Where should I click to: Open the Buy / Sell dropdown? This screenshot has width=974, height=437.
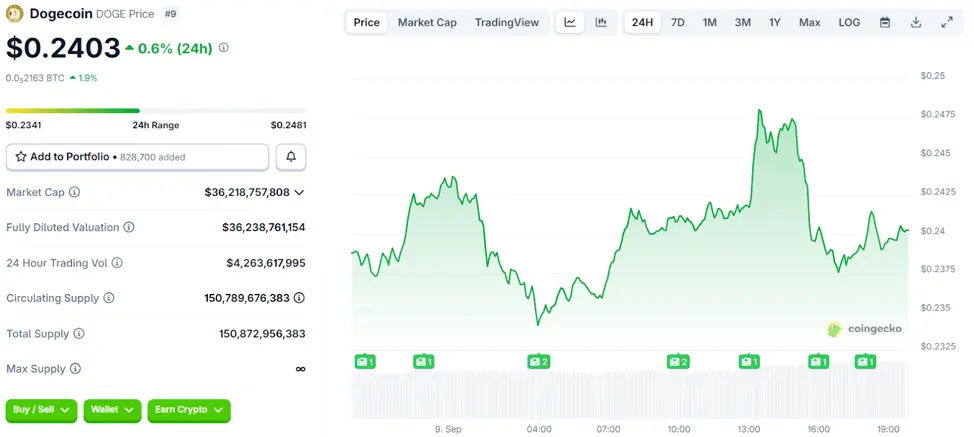point(42,410)
